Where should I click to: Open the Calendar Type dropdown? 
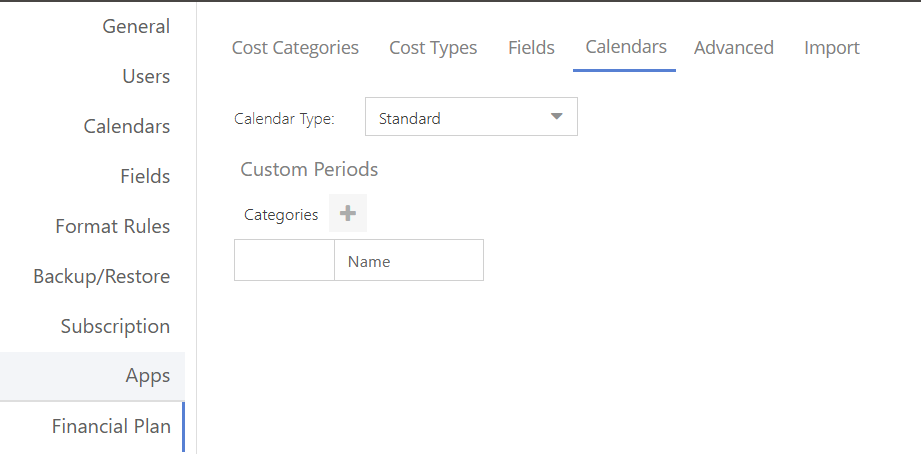pos(471,117)
